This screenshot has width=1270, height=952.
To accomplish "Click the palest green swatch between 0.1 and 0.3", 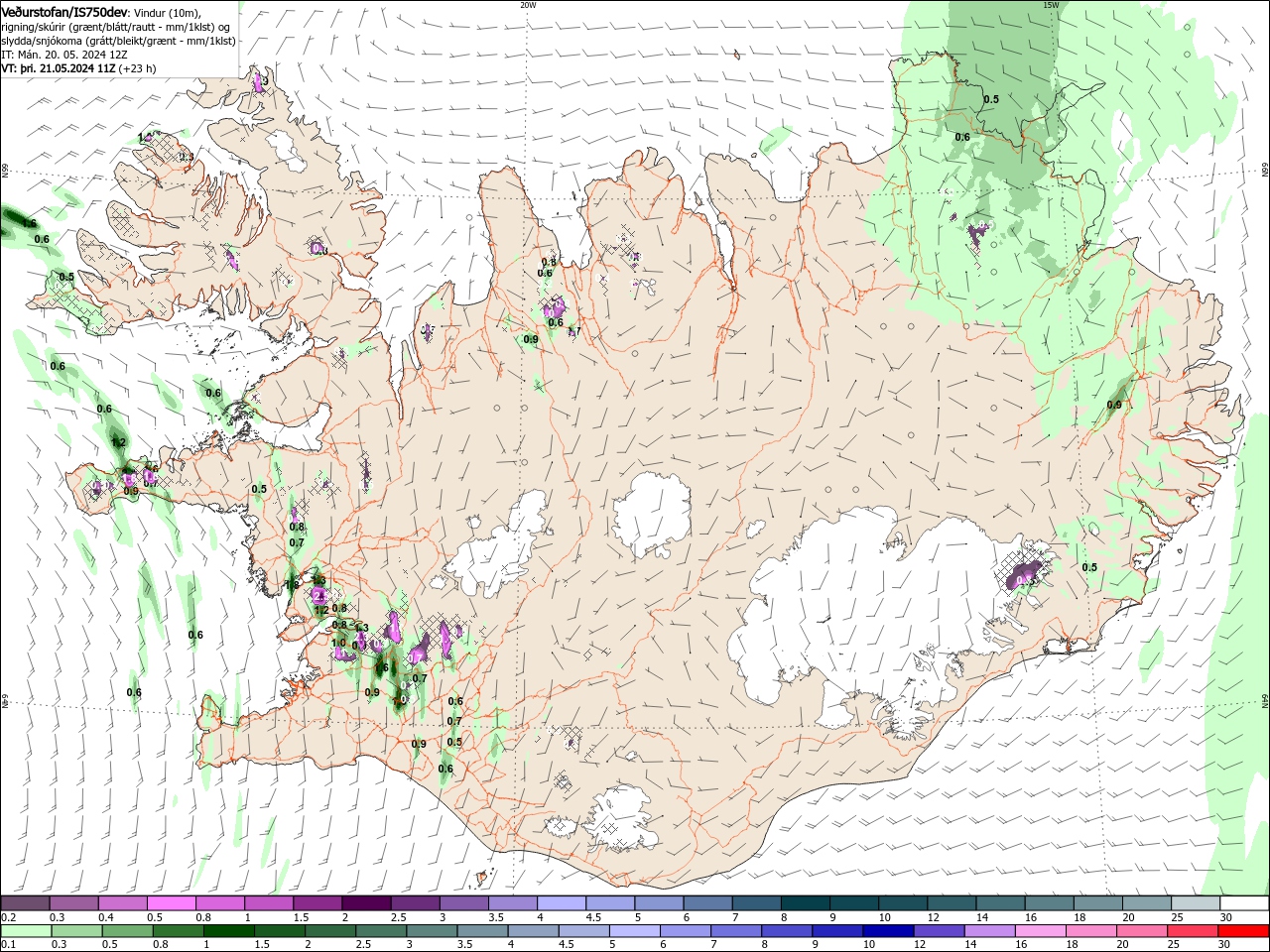I will 26,931.
